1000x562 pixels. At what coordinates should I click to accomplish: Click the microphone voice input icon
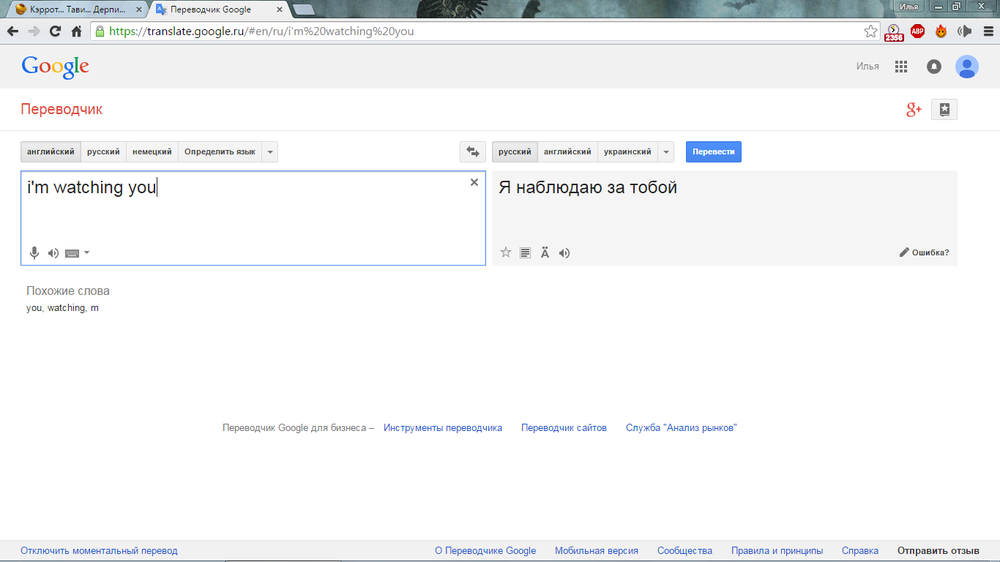[x=34, y=253]
